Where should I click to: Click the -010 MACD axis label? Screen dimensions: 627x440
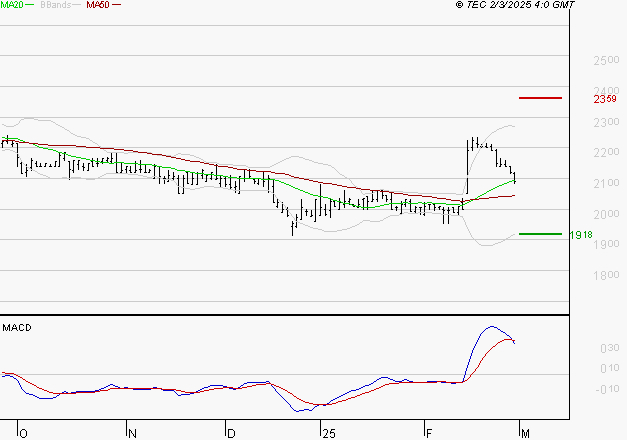pos(607,389)
